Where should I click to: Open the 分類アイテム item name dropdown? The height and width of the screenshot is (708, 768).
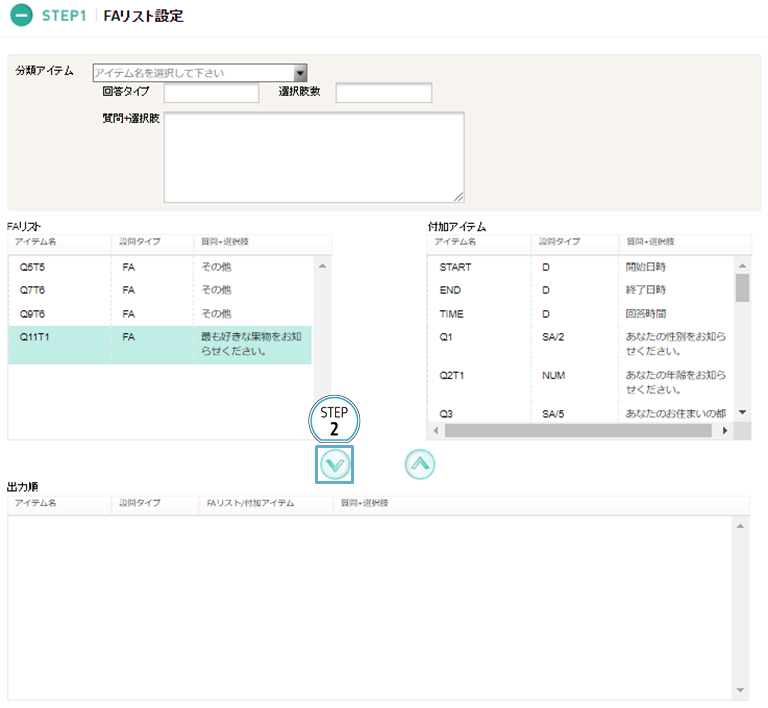point(200,73)
